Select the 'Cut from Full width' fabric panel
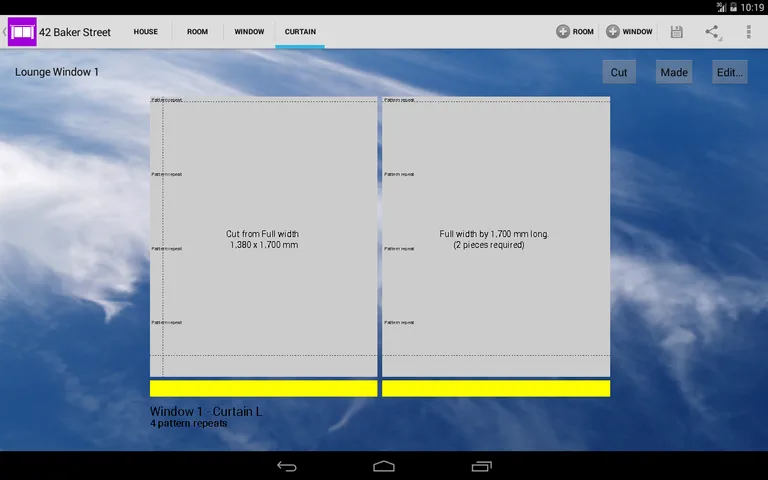This screenshot has width=768, height=480. point(264,237)
